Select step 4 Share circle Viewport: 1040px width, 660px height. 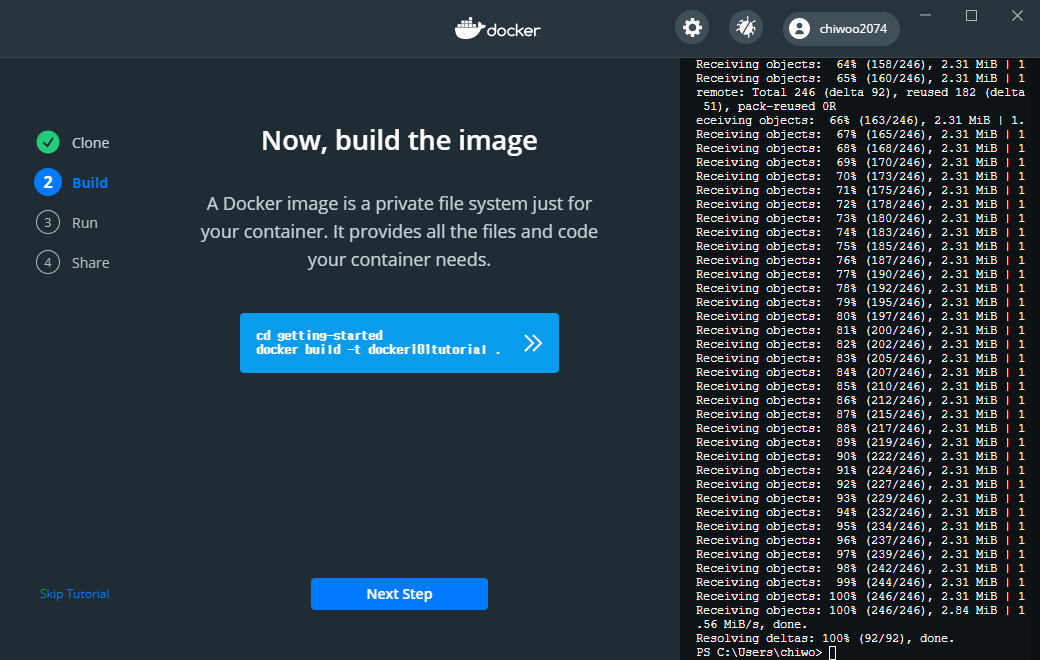48,263
